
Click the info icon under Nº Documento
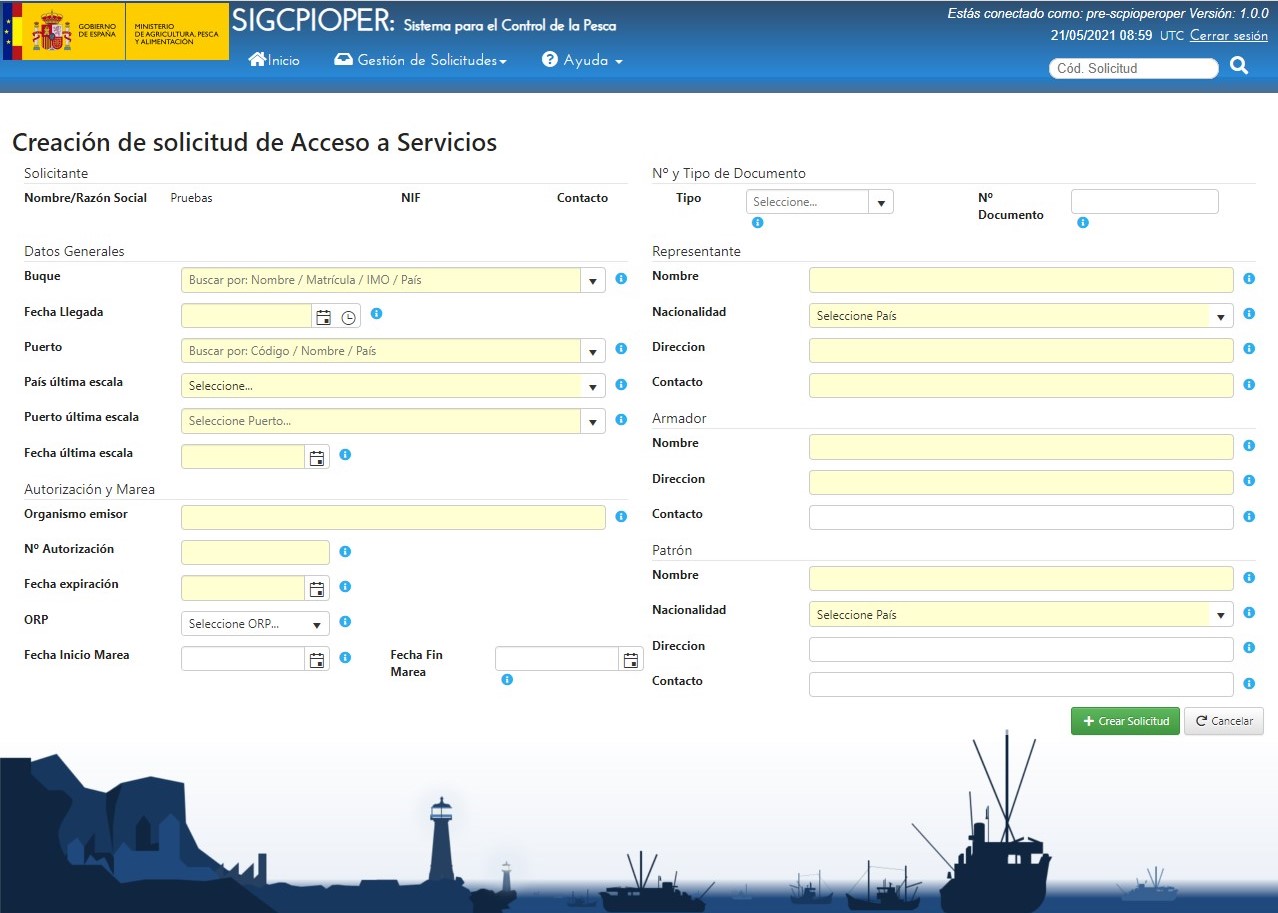(1083, 223)
